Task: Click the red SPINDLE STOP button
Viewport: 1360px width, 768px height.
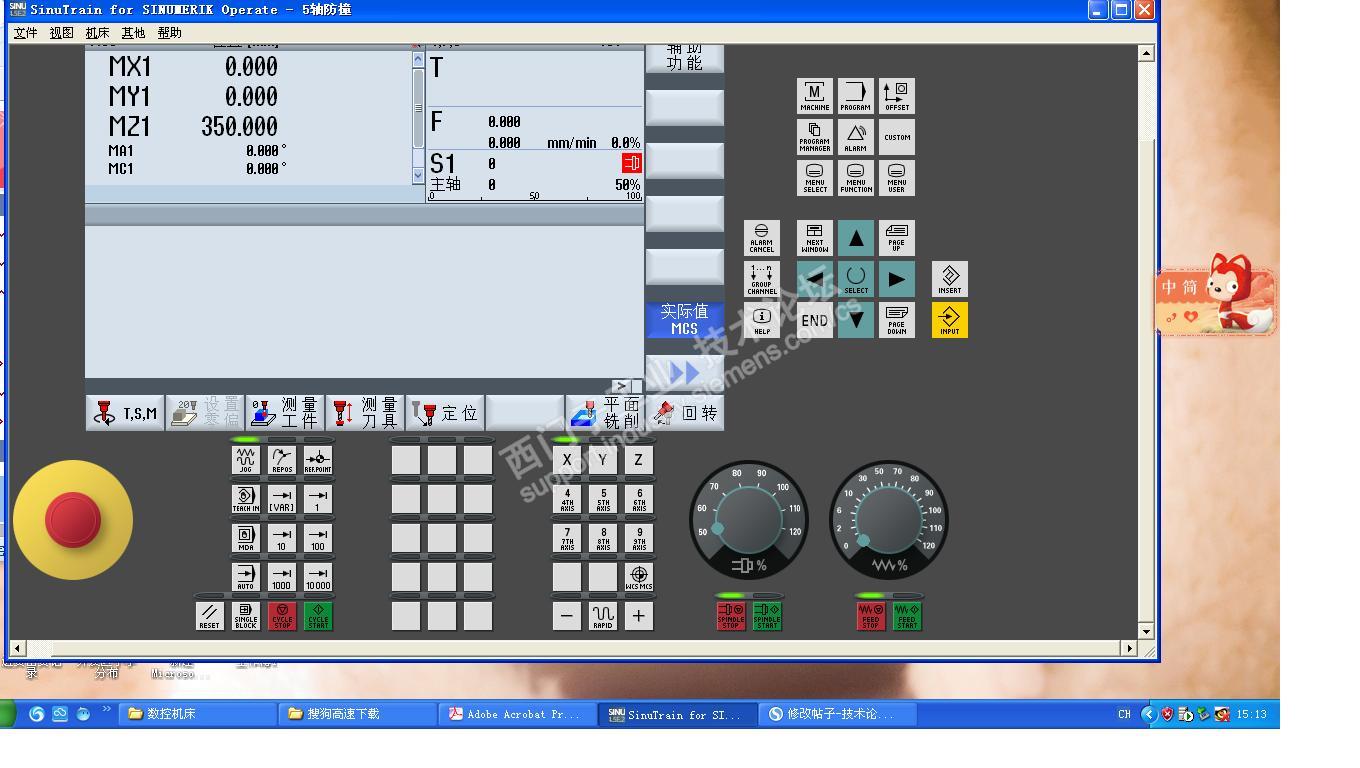Action: [731, 616]
